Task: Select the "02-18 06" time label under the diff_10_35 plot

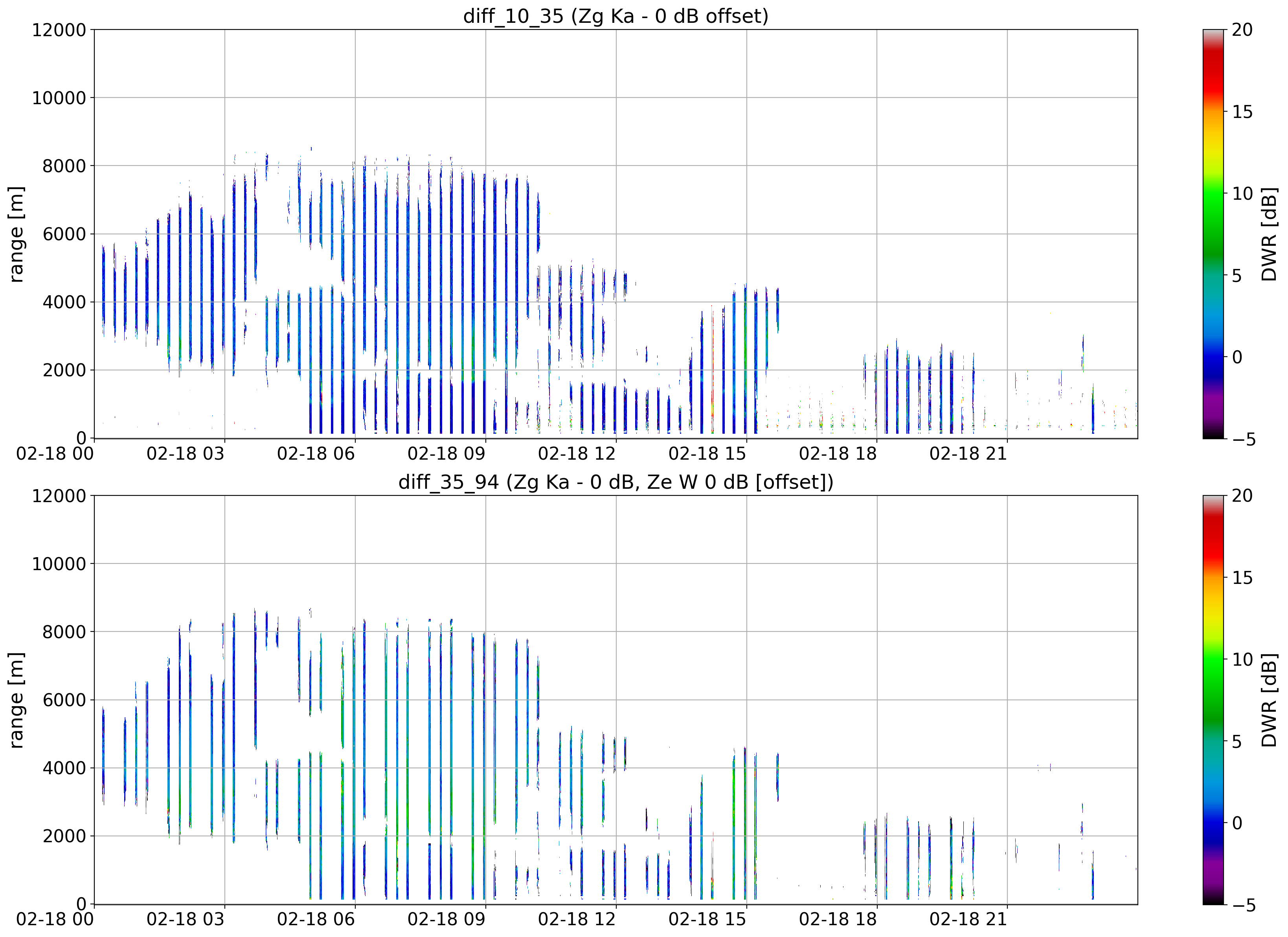Action: [316, 453]
